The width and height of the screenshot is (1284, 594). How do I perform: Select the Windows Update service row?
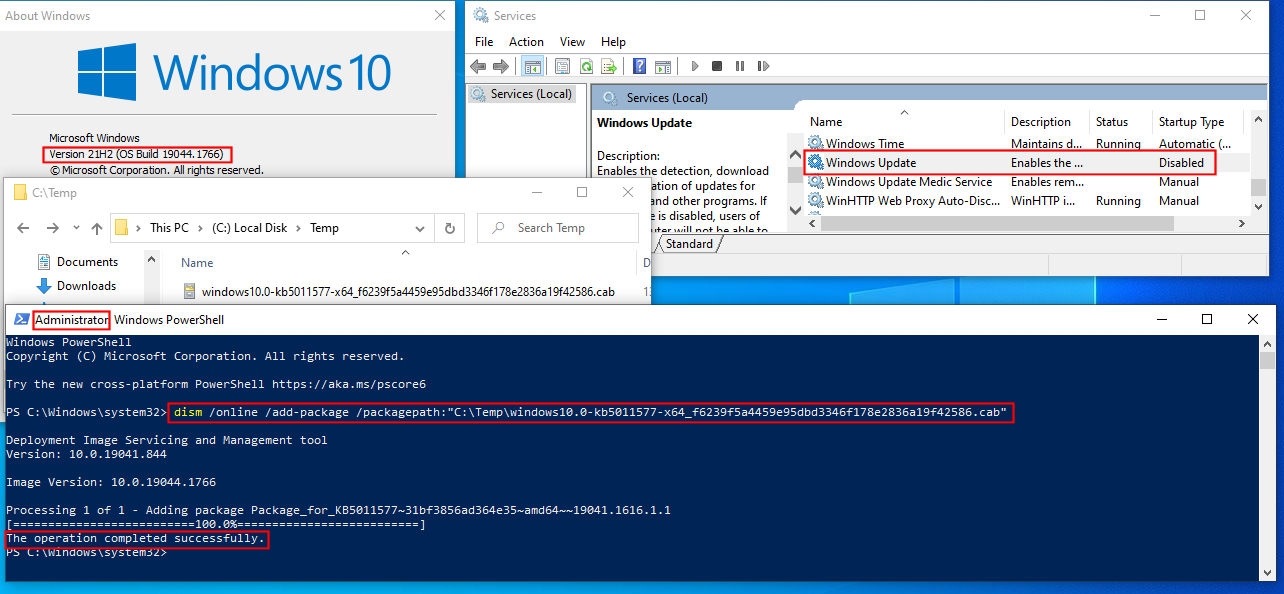pyautogui.click(x=870, y=162)
